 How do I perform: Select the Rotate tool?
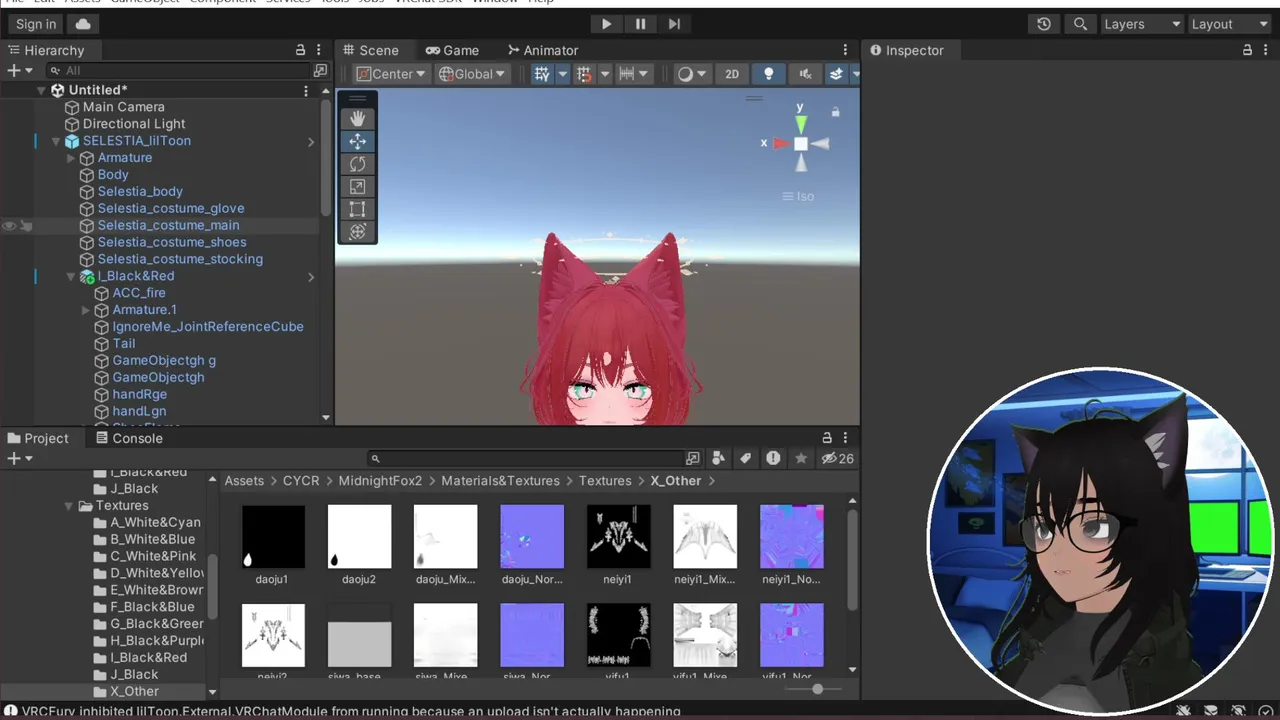coord(357,164)
